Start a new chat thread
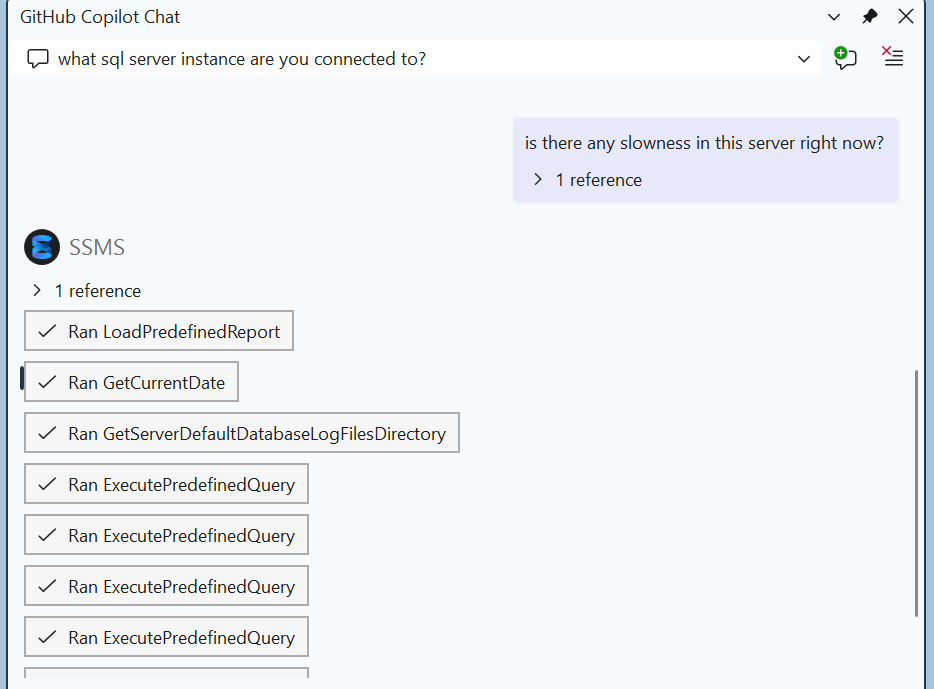Image resolution: width=934 pixels, height=689 pixels. click(845, 58)
